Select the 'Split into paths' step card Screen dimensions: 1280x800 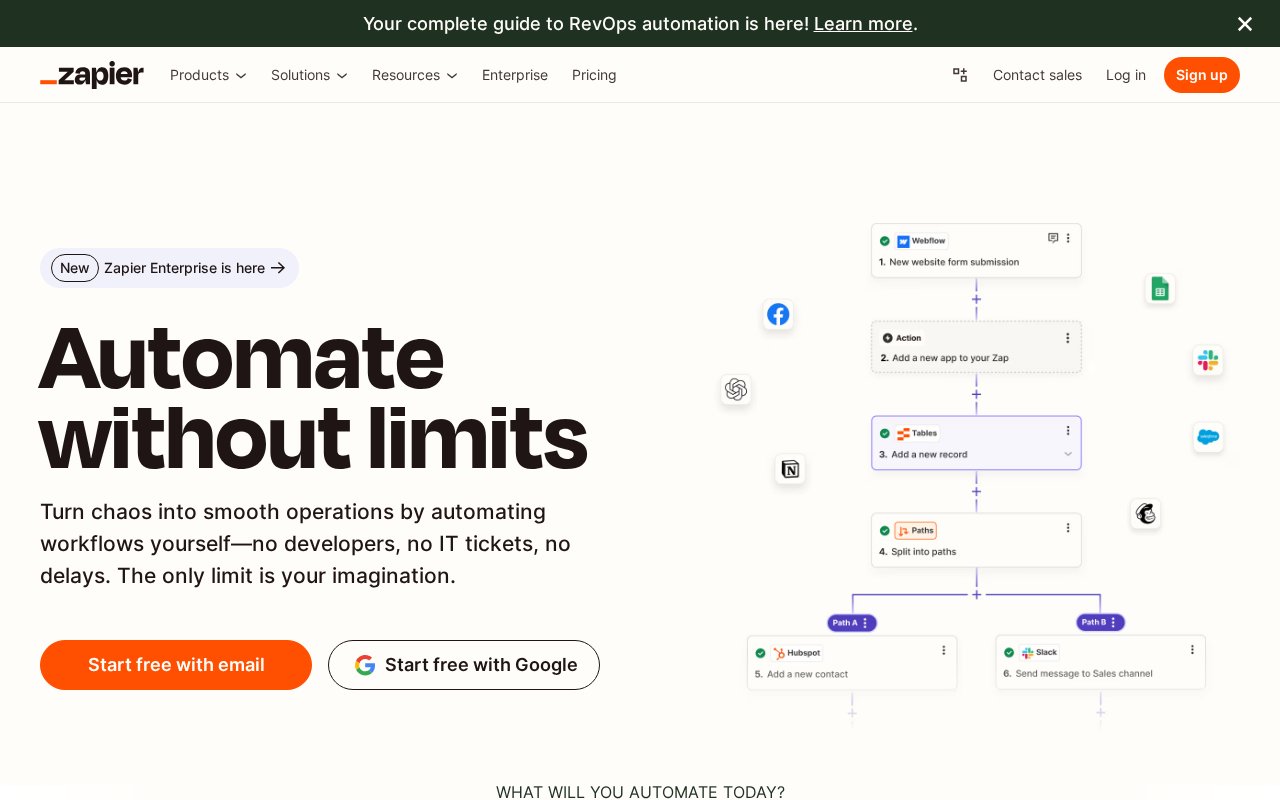[x=976, y=540]
